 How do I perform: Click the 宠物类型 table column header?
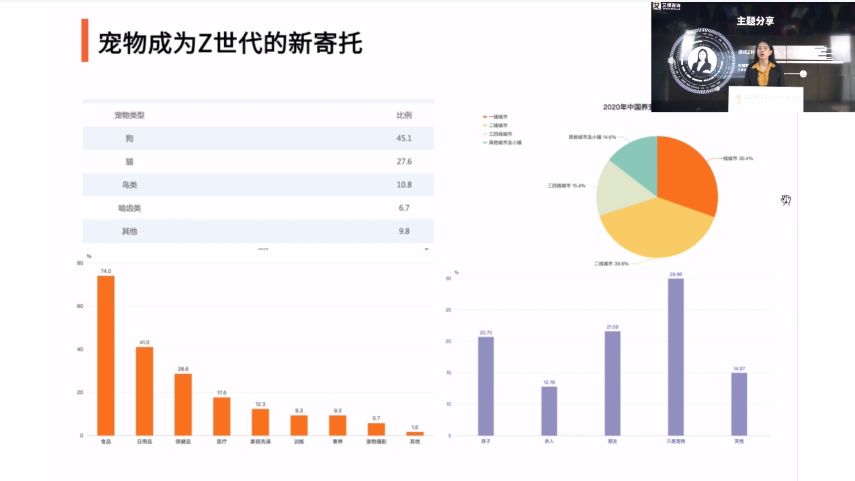click(130, 115)
